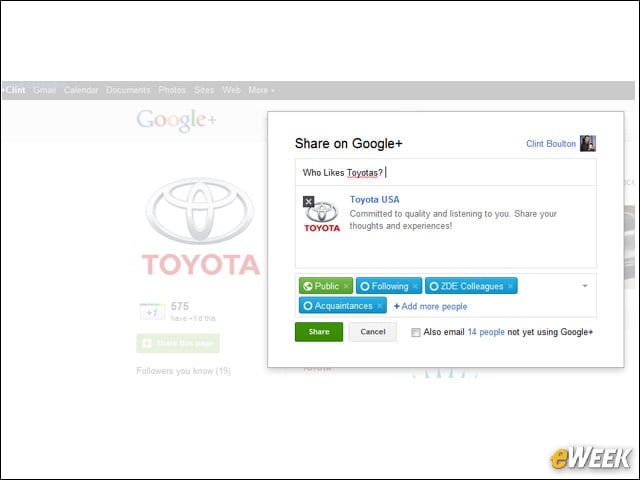Click Clint Boulton's profile photo
This screenshot has height=480, width=640.
click(588, 143)
